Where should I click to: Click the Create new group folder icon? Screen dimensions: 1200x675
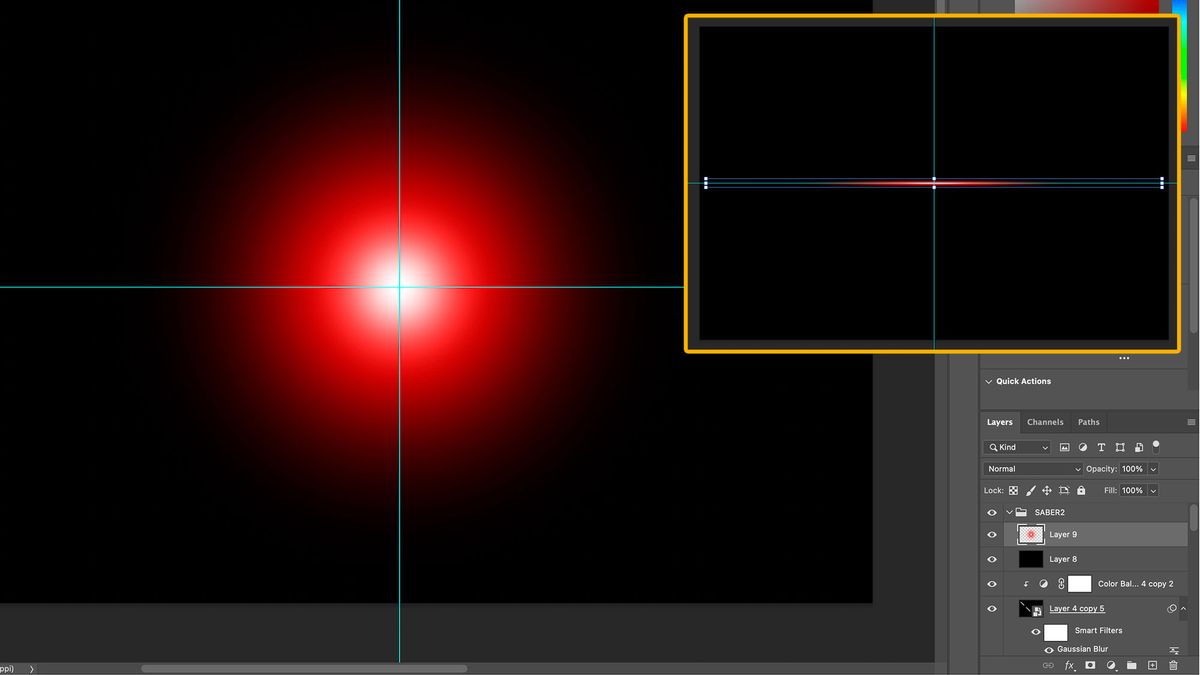point(1131,665)
